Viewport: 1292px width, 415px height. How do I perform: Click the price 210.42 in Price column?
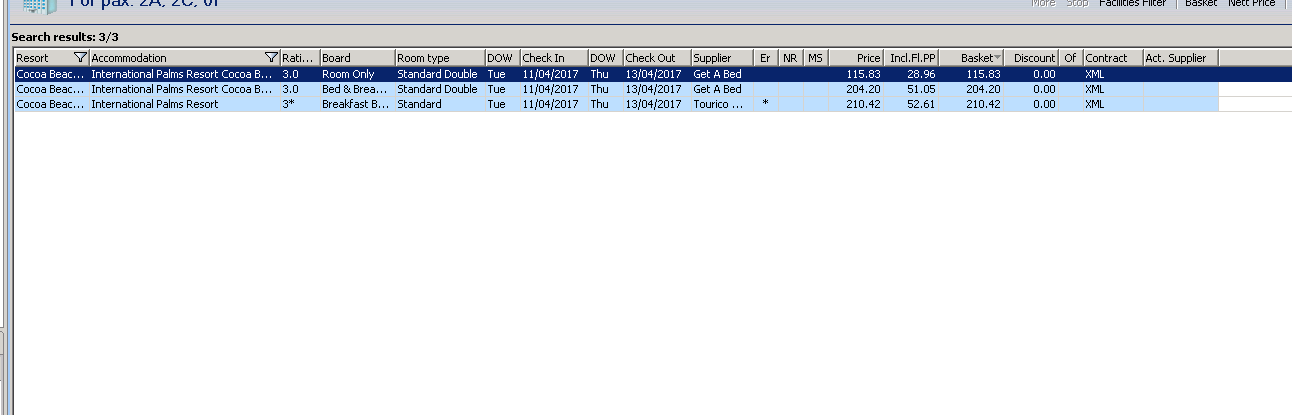pyautogui.click(x=863, y=104)
